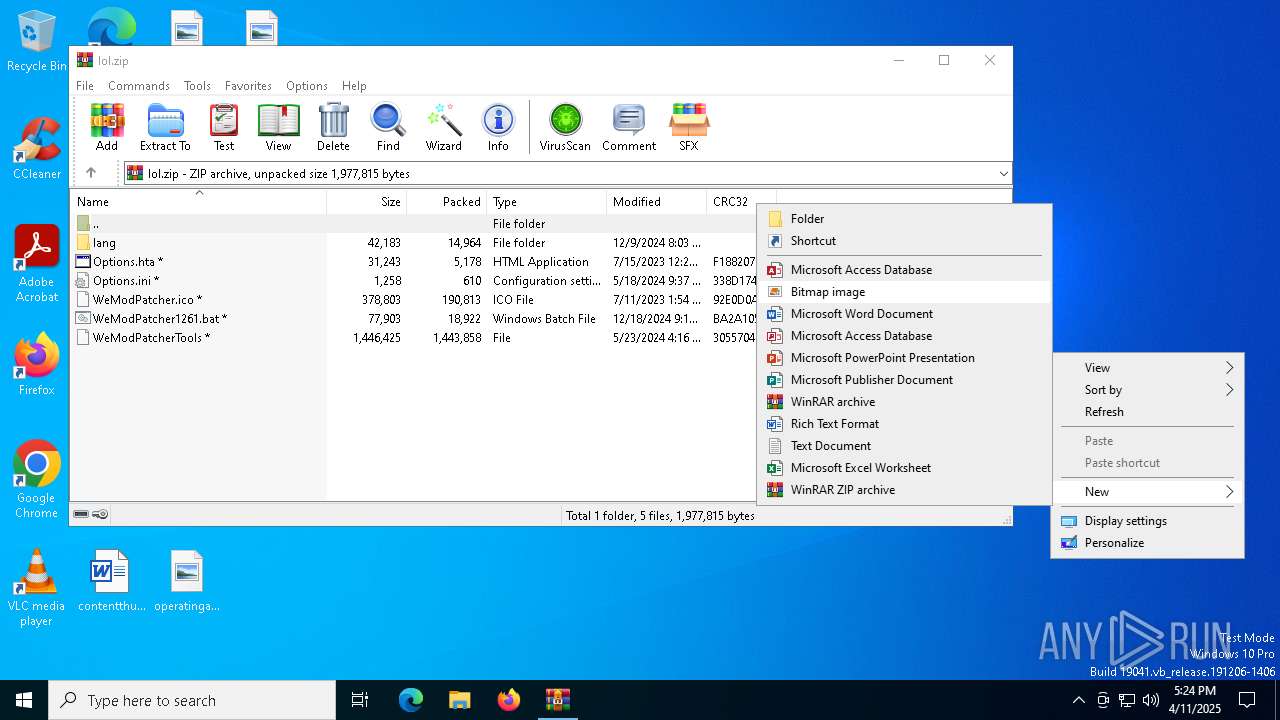Screen dimensions: 1280x720
Task: Create new Rich Text Format file
Action: [x=904, y=424]
